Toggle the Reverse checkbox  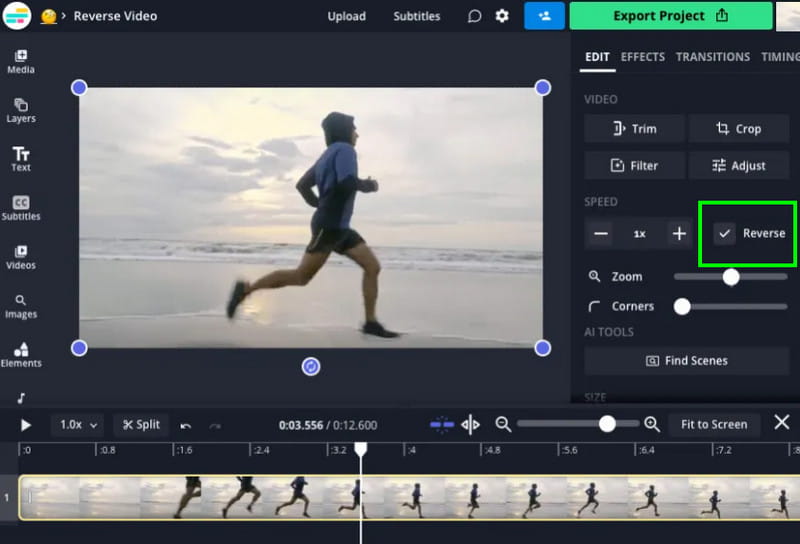(x=725, y=233)
